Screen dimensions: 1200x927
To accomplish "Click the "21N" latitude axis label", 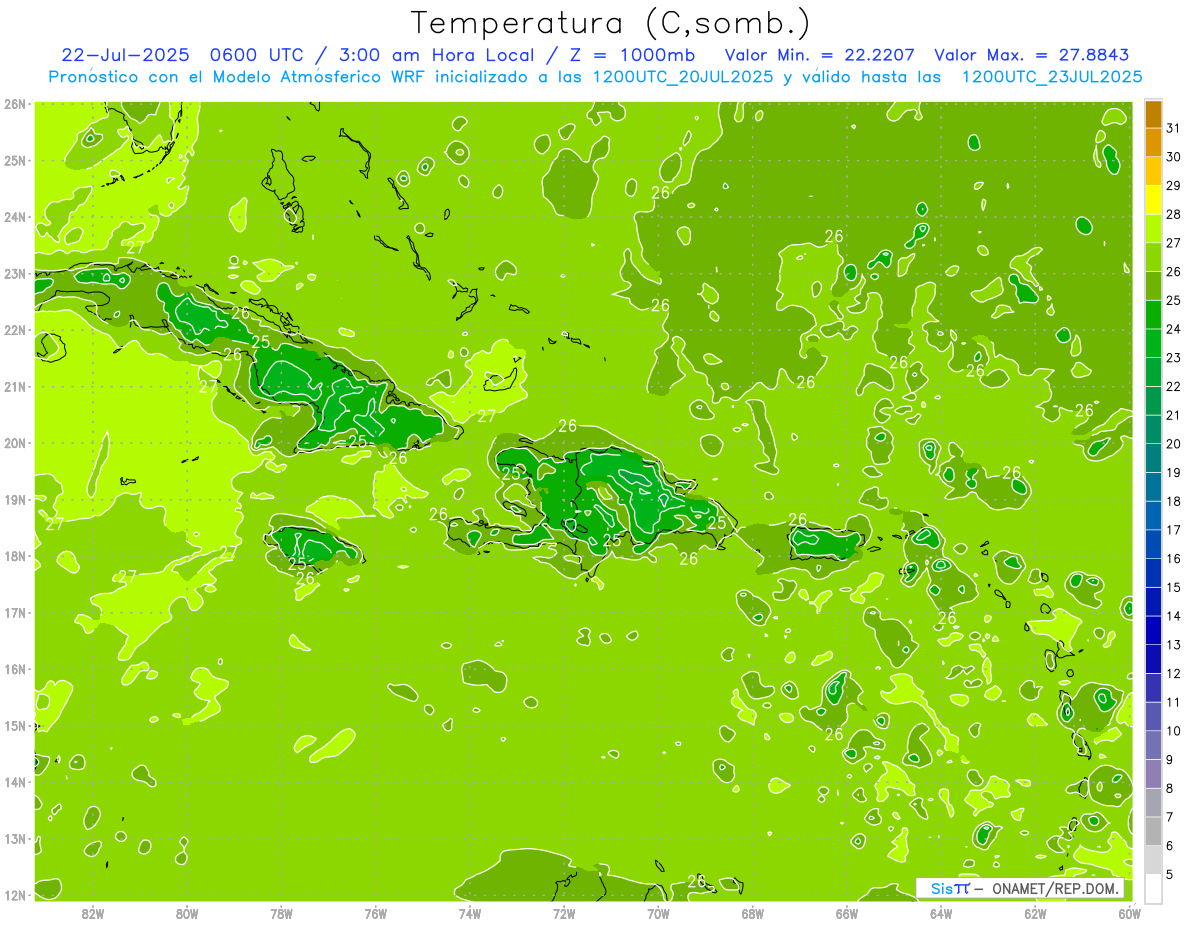I will (15, 387).
